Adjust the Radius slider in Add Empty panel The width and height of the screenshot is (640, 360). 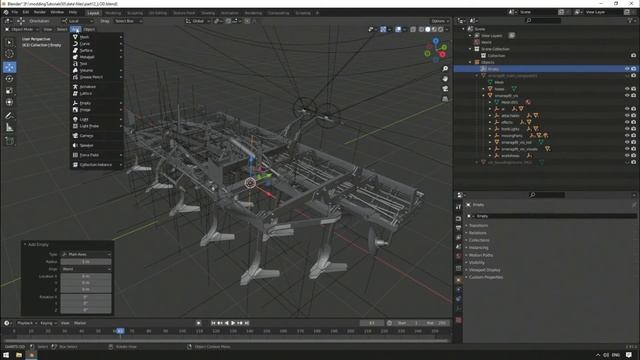pyautogui.click(x=86, y=262)
